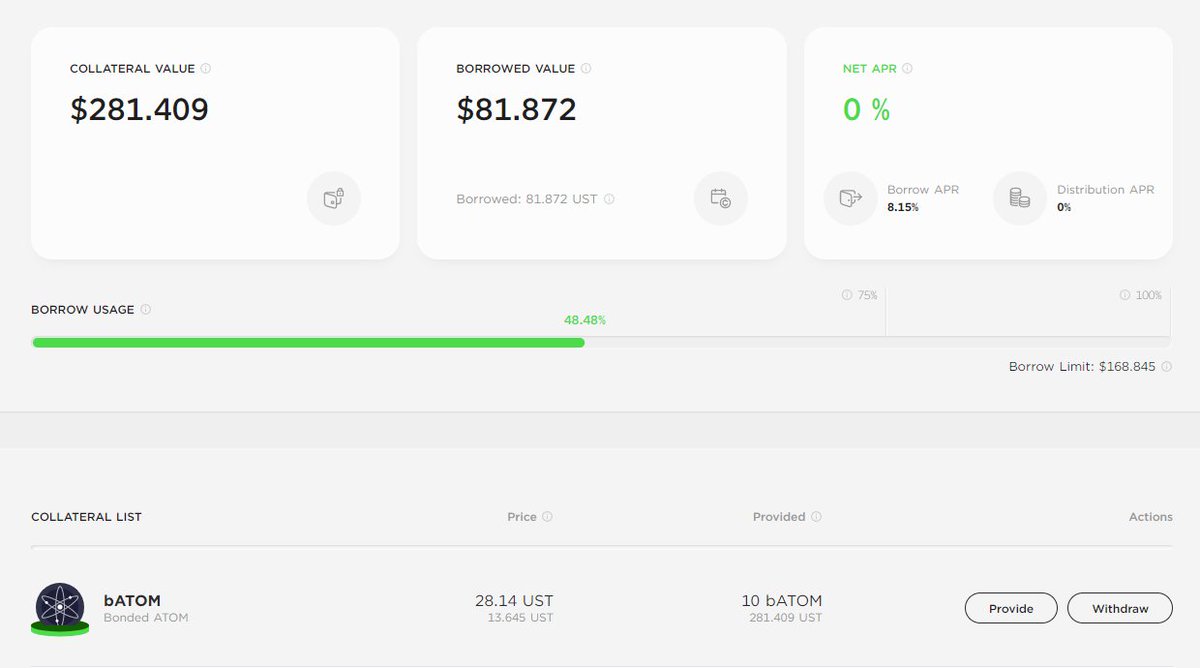Click the Borrow Limit info icon
The image size is (1200, 668).
pos(1167,367)
